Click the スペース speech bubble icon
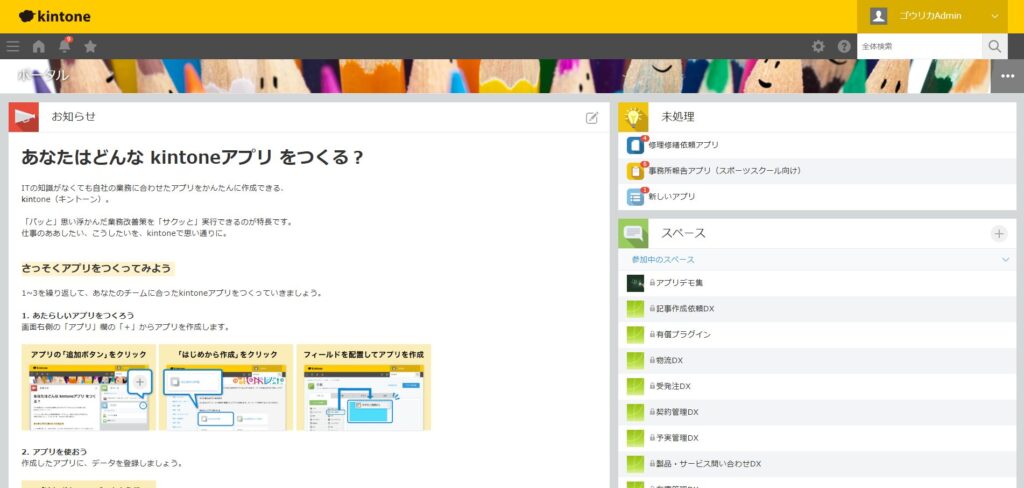The width and height of the screenshot is (1024, 488). tap(633, 233)
